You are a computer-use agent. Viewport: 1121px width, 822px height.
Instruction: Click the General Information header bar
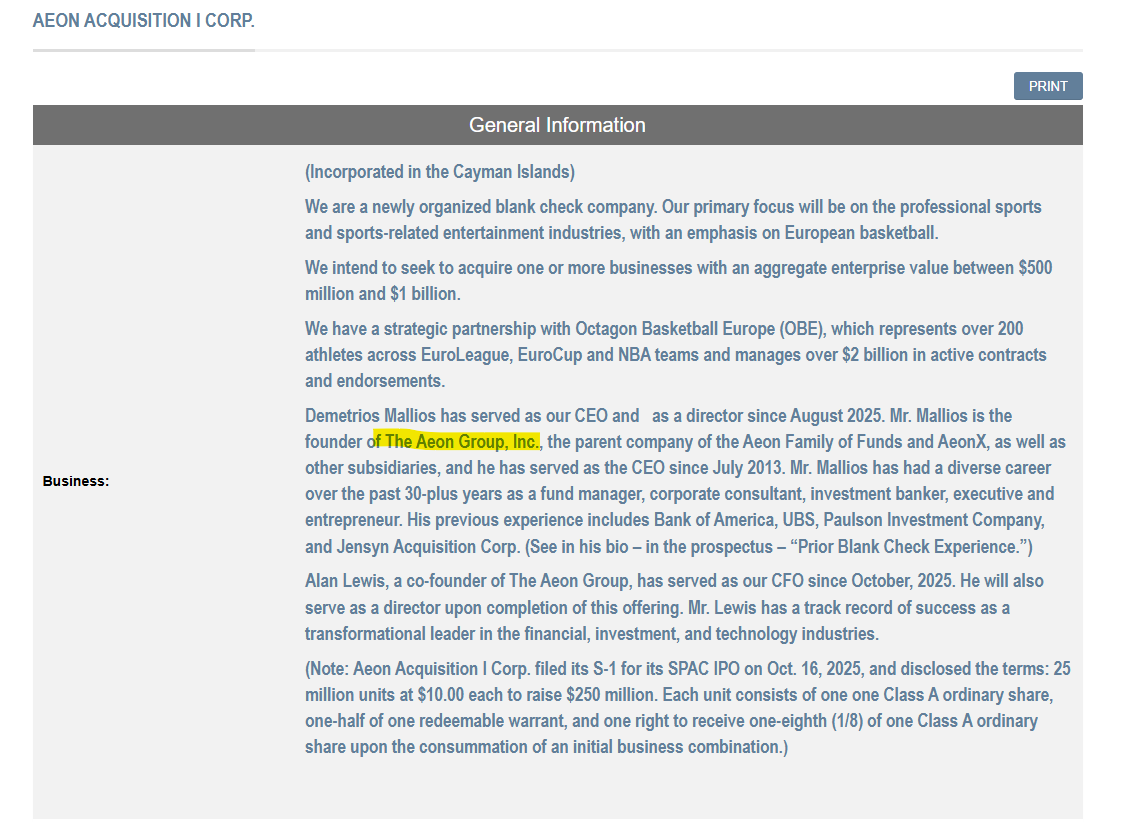(x=558, y=125)
